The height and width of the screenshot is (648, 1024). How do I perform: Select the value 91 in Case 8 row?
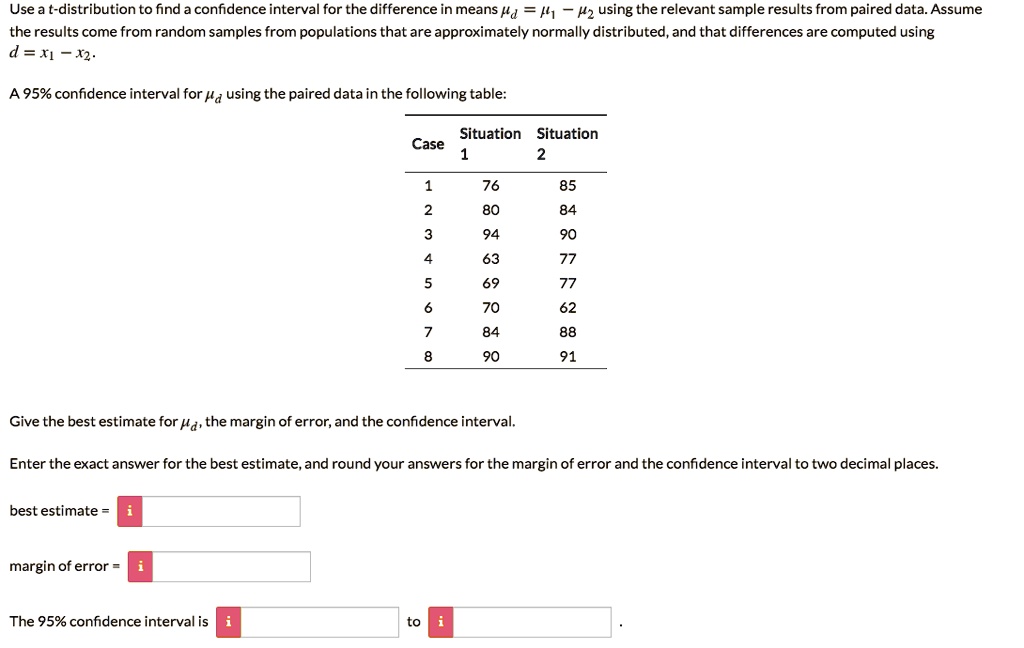click(568, 356)
